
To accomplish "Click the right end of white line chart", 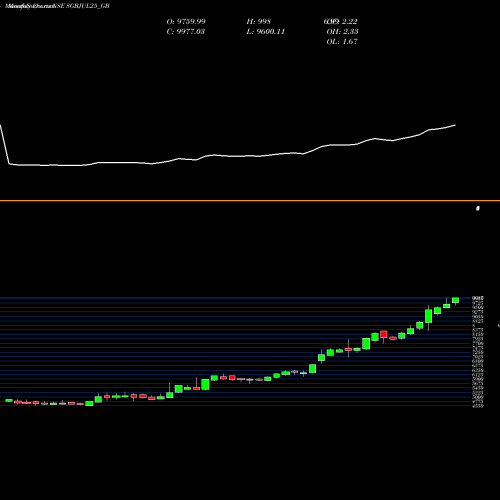I will pos(455,125).
